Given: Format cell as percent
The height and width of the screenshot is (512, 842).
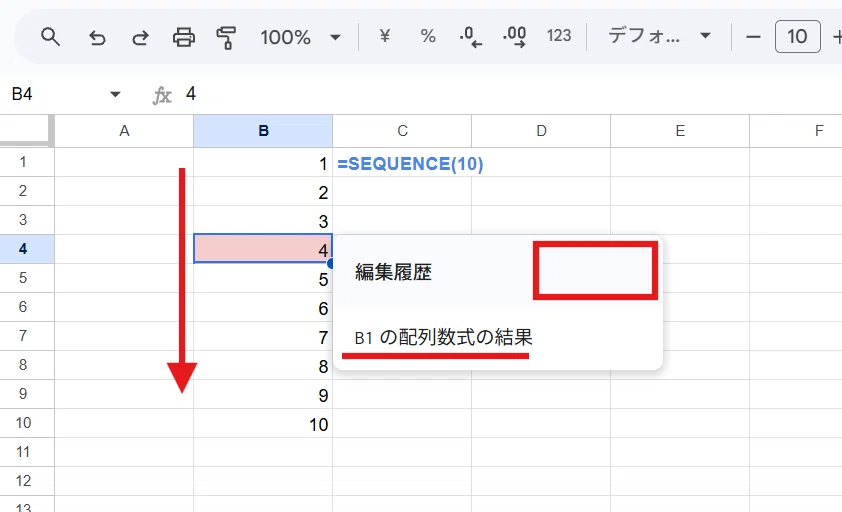Looking at the screenshot, I should [428, 37].
